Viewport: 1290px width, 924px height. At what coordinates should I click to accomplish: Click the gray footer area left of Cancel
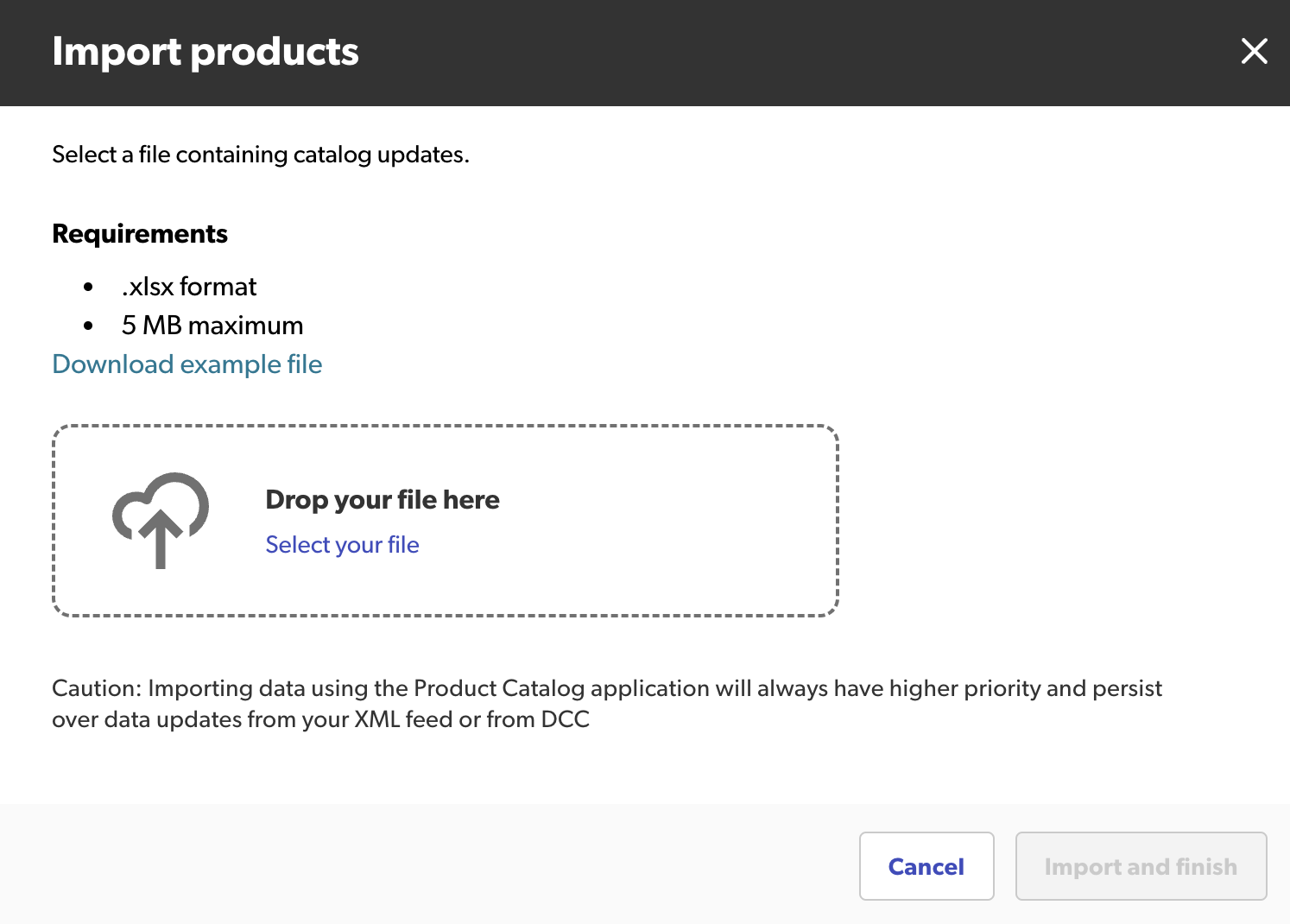tap(432, 864)
